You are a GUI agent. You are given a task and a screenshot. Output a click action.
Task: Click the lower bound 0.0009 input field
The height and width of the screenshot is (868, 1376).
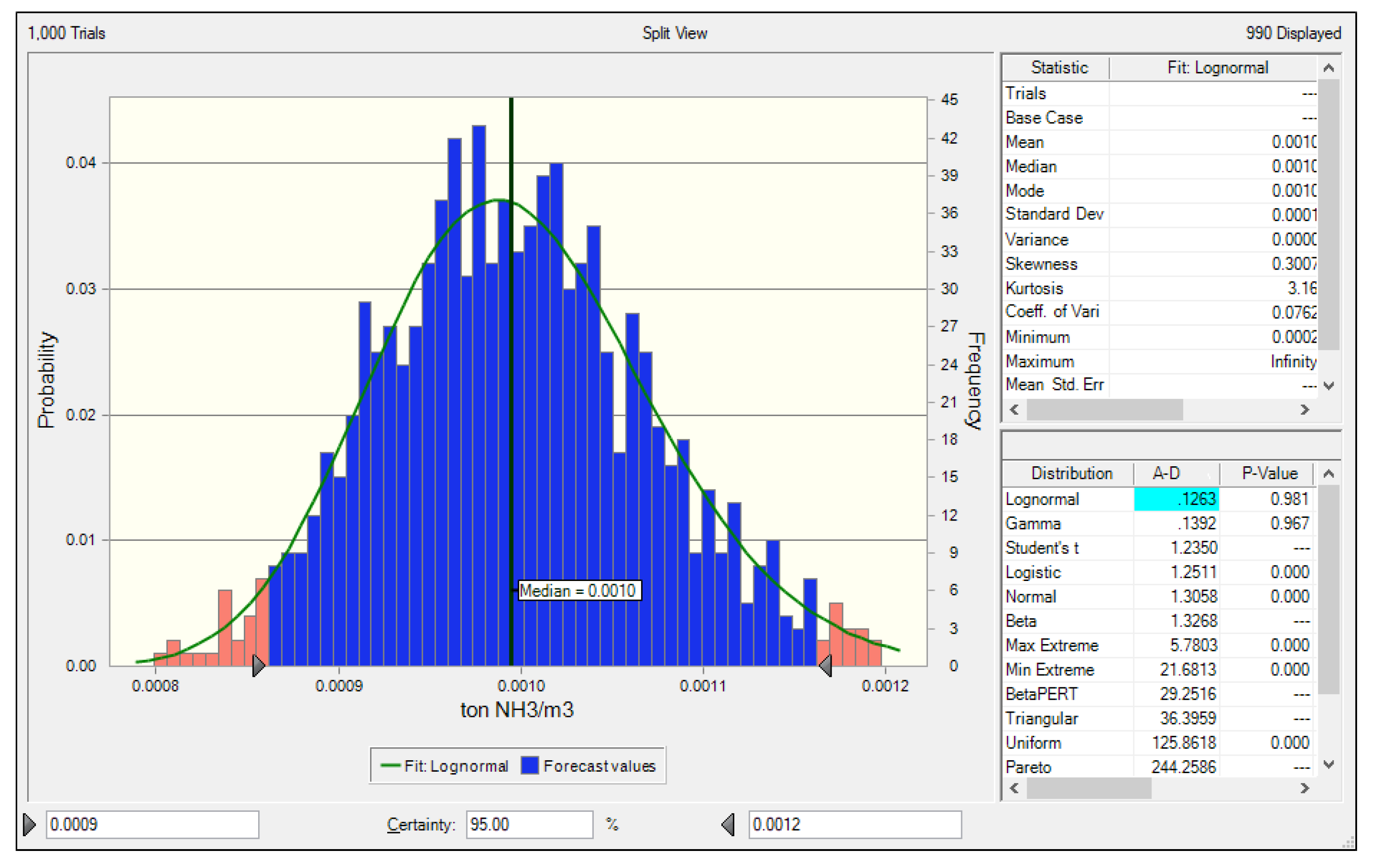pyautogui.click(x=152, y=824)
